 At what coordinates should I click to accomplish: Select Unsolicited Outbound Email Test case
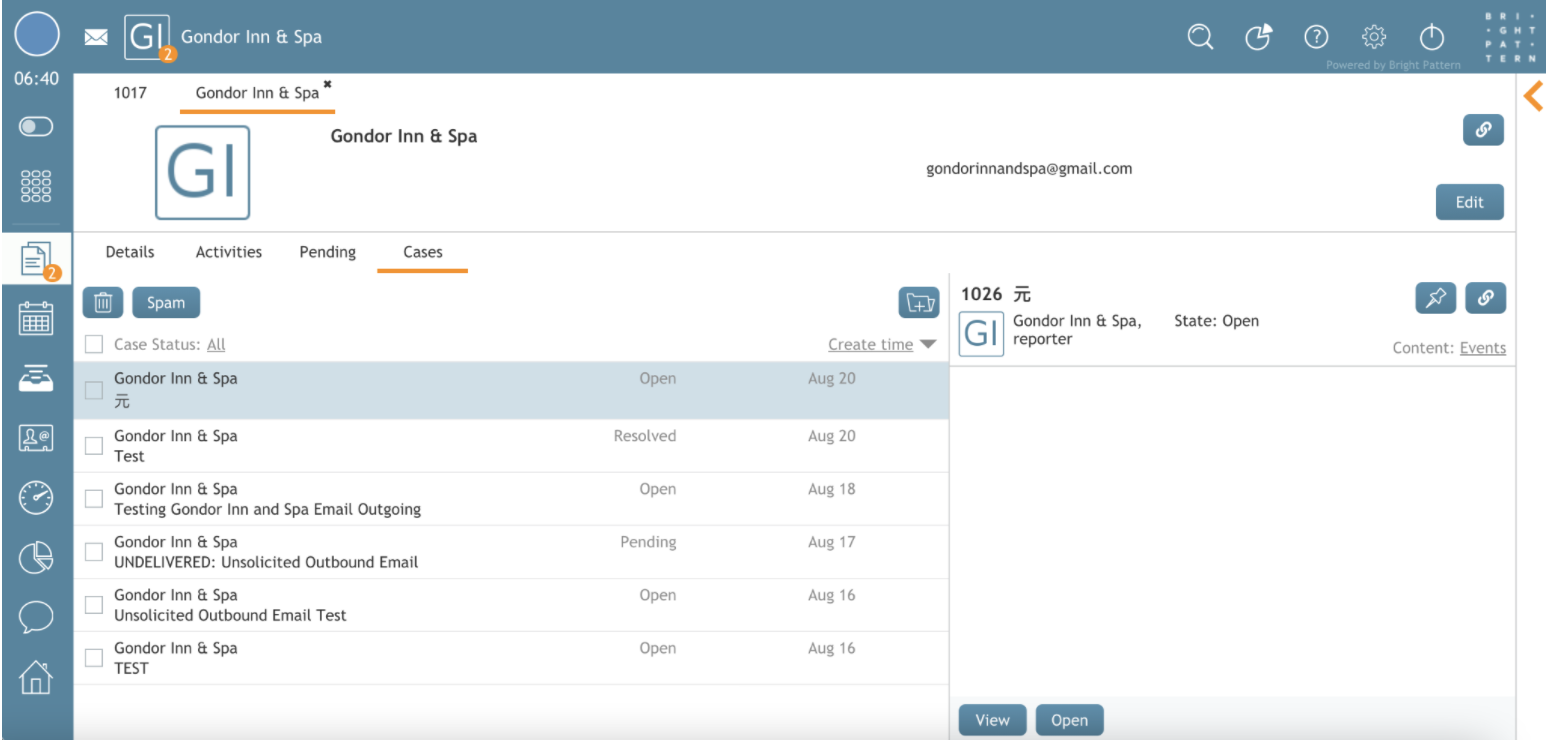[511, 605]
